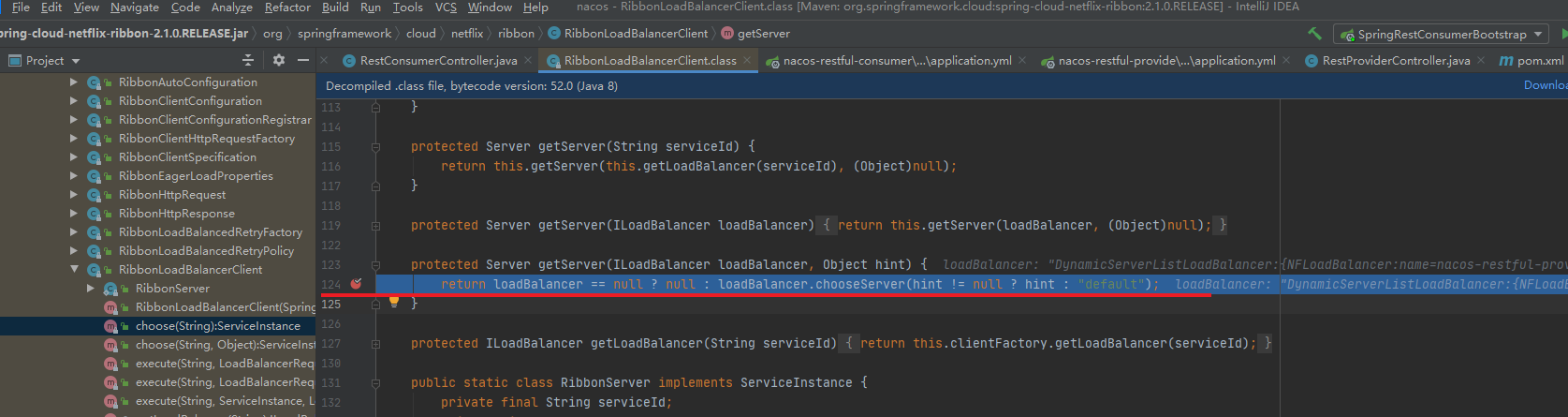Close the RibbonLoadBalancerClient.class tab

click(748, 60)
